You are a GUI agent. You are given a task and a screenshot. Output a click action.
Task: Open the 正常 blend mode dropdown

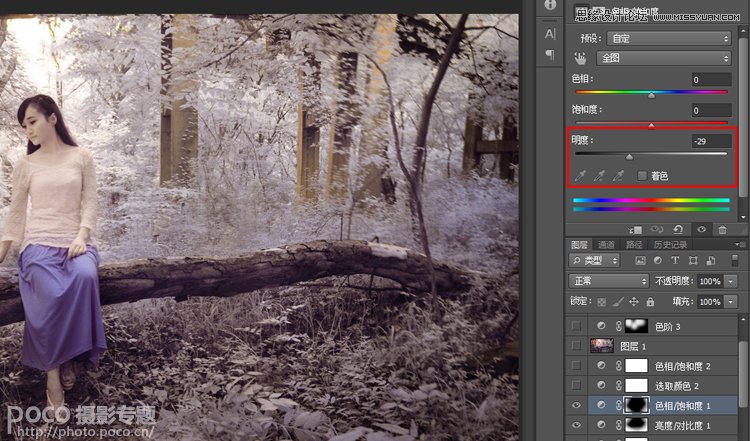click(607, 281)
